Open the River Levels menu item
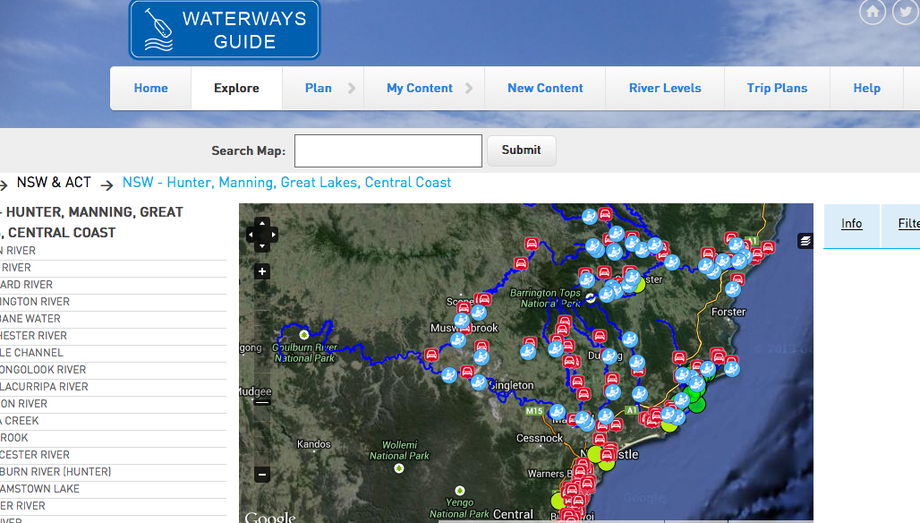This screenshot has height=523, width=920. click(x=665, y=88)
